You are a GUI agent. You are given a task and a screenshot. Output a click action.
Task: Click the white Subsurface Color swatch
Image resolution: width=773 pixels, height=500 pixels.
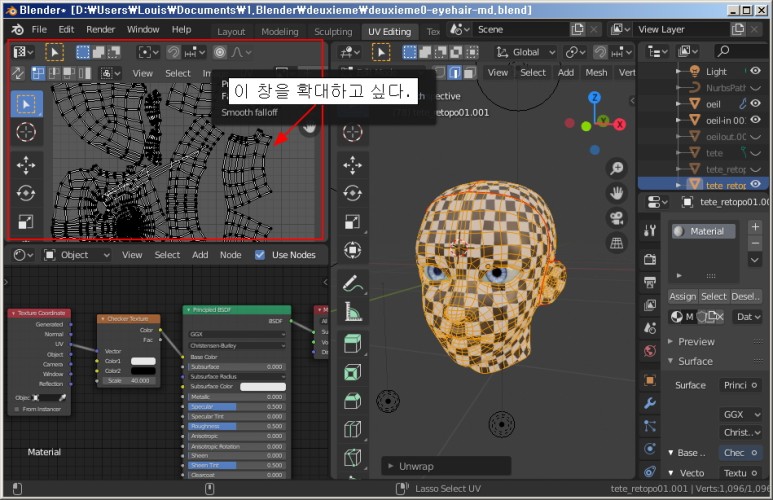262,387
